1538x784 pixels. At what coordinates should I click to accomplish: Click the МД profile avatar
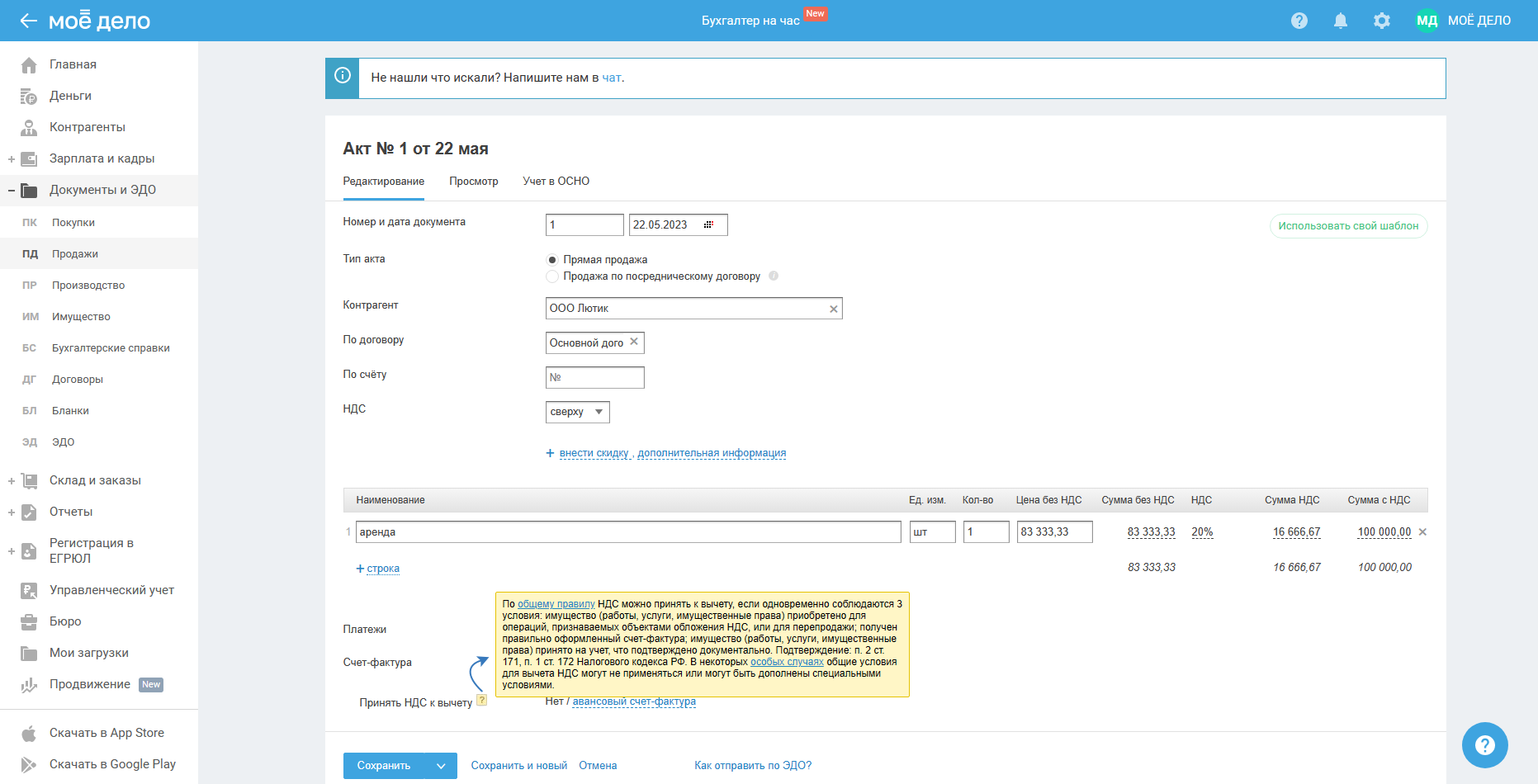coord(1427,21)
